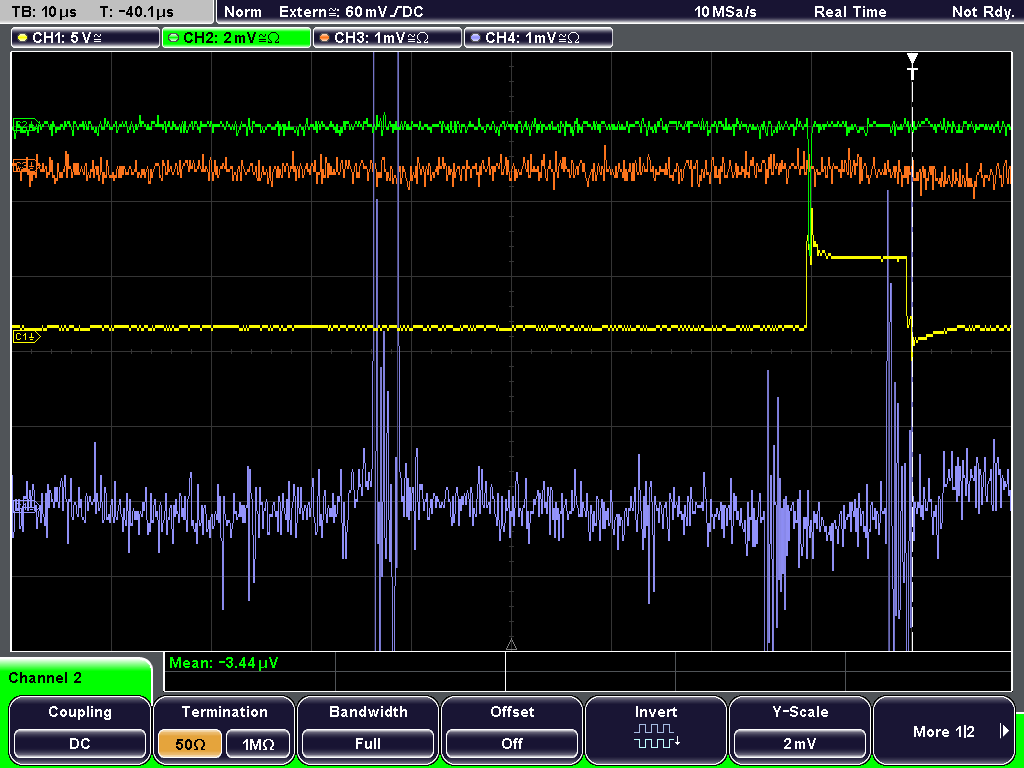Go to More 1|2 menu page
Viewport: 1024px width, 768px height.
pyautogui.click(x=944, y=729)
